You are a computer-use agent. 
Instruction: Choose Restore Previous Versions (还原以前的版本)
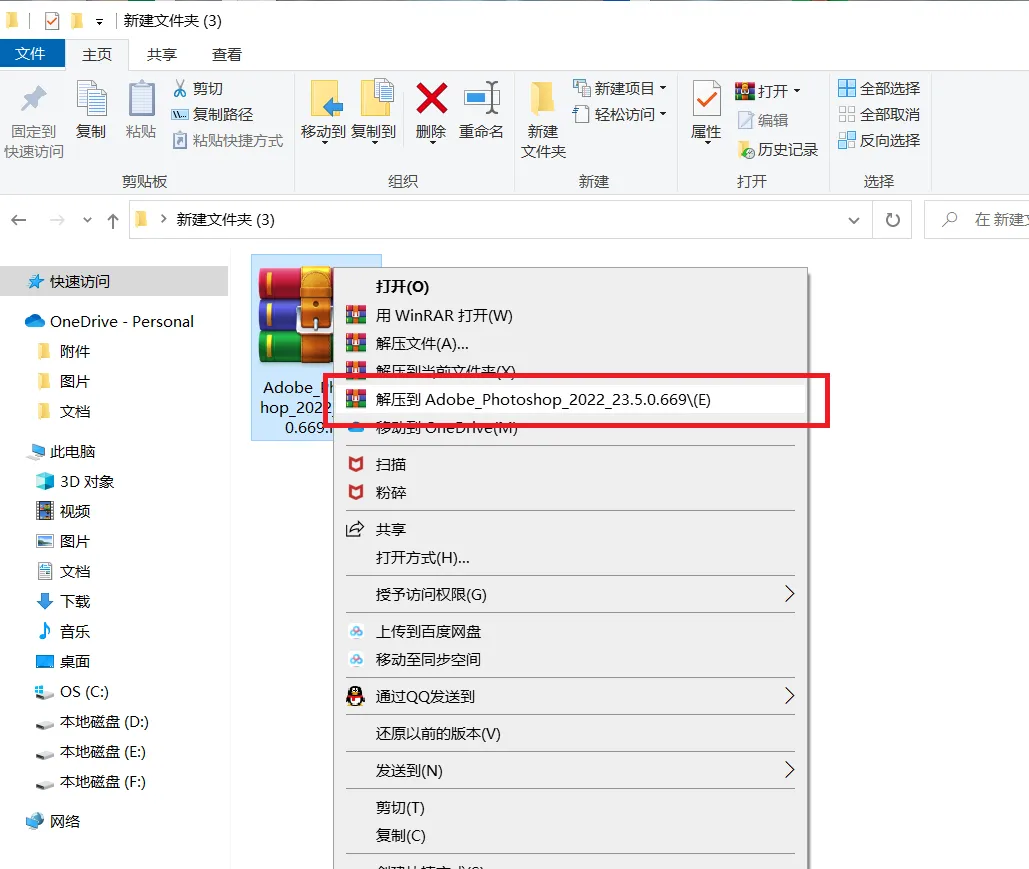click(x=570, y=733)
